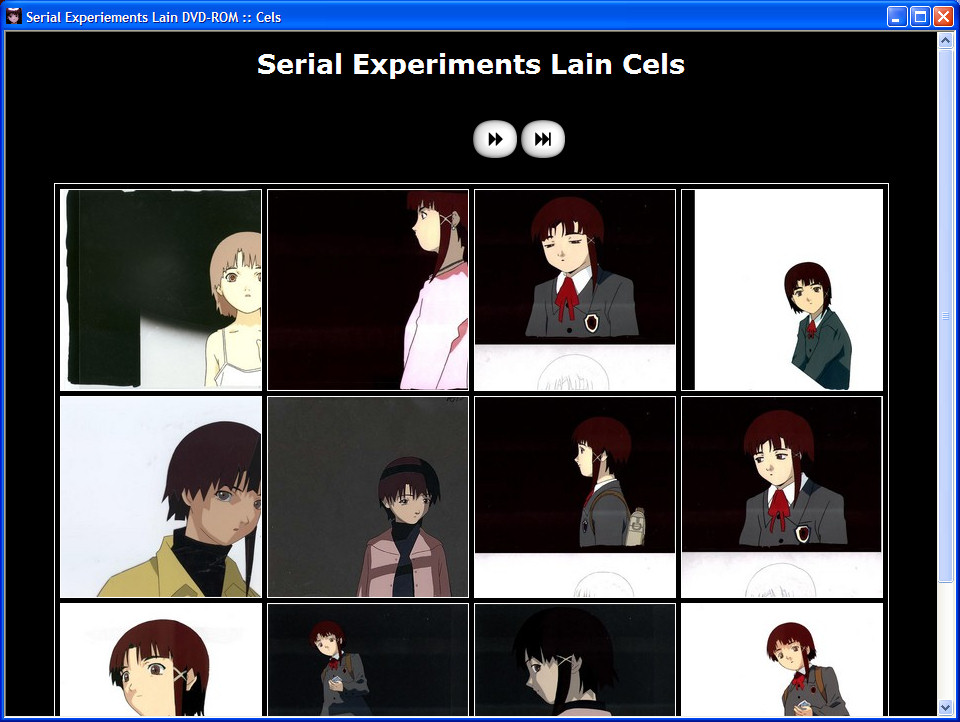960x722 pixels.
Task: Open white-background cel of girl holding device
Action: (782, 660)
